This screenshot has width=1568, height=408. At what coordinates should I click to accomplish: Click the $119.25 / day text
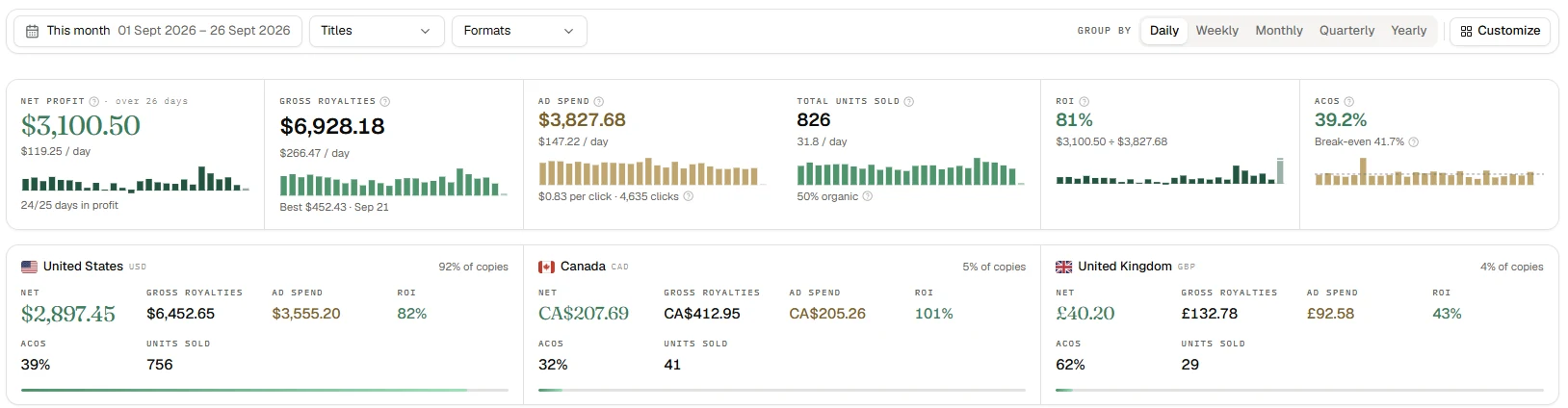click(56, 151)
